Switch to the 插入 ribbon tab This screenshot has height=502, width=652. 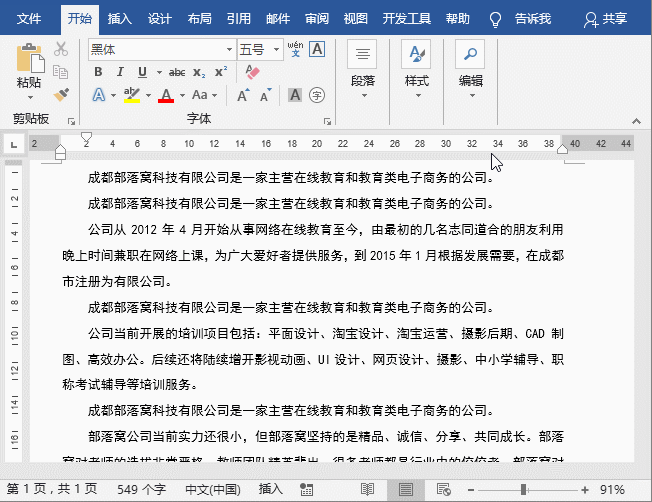pyautogui.click(x=119, y=18)
